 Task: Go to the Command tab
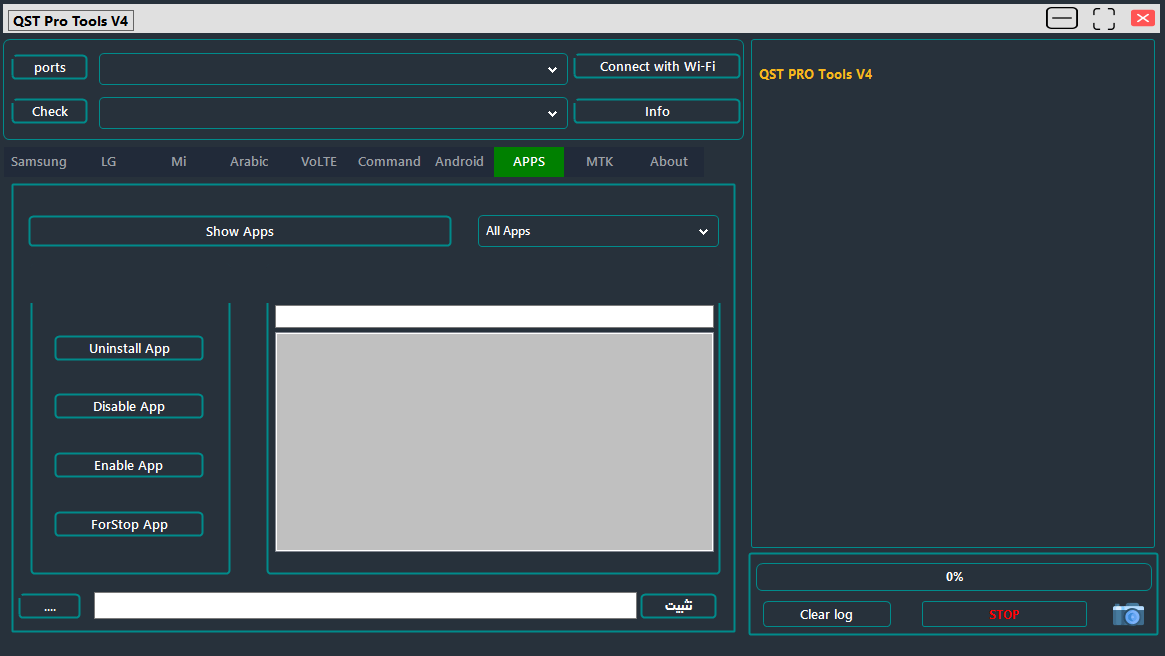pyautogui.click(x=389, y=162)
